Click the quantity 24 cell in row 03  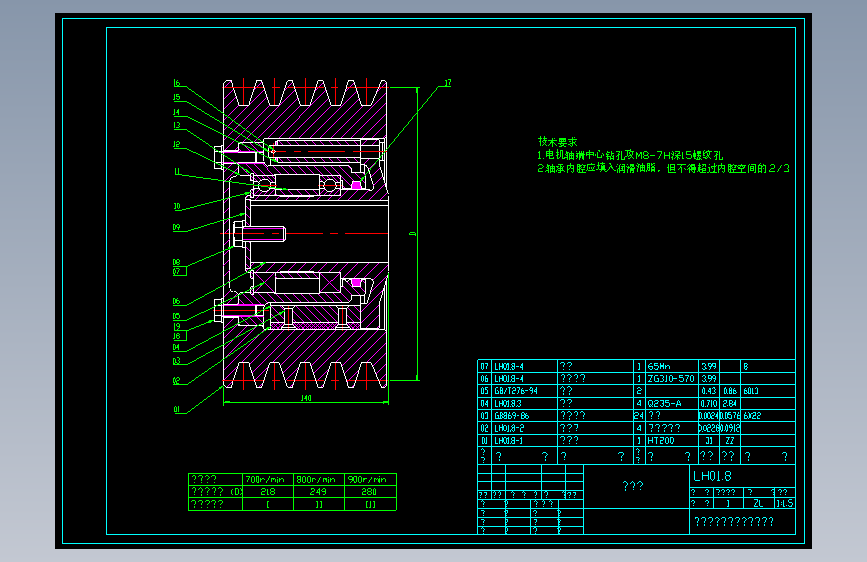point(639,415)
